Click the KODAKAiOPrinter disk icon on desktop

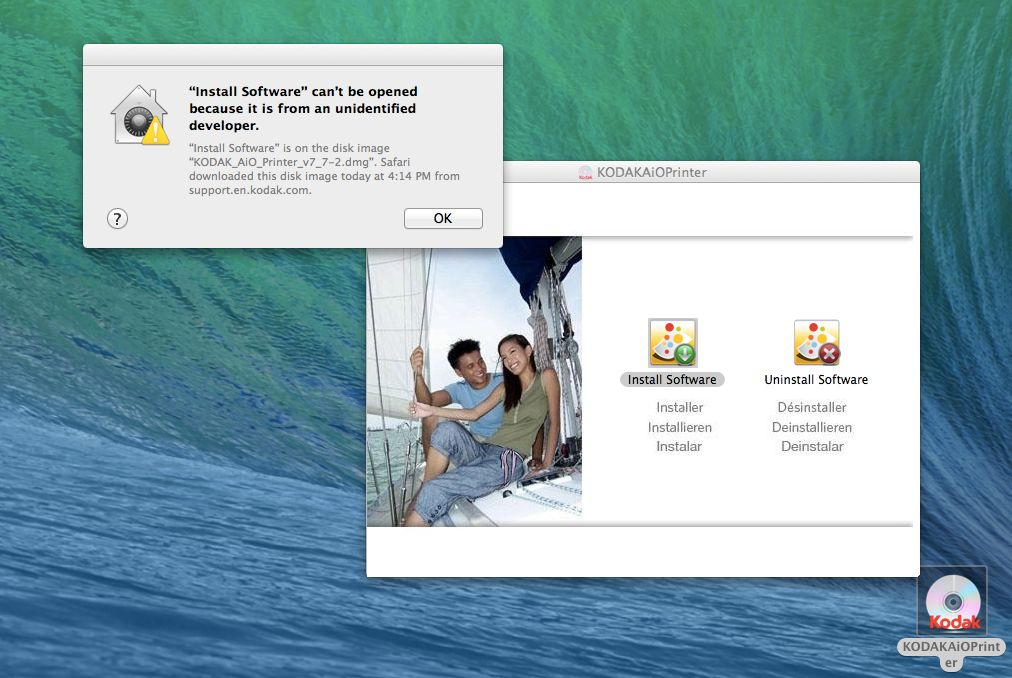(953, 602)
